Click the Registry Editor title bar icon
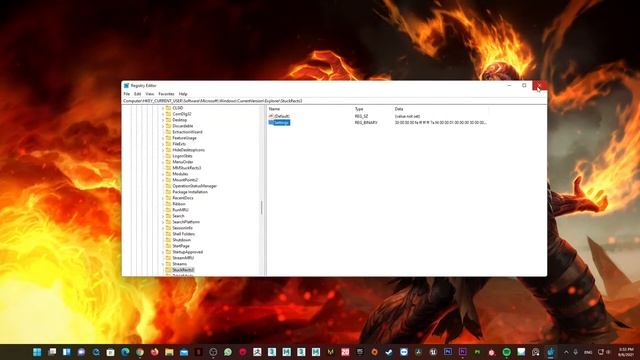Screen dimensions: 640x360 [x=127, y=86]
